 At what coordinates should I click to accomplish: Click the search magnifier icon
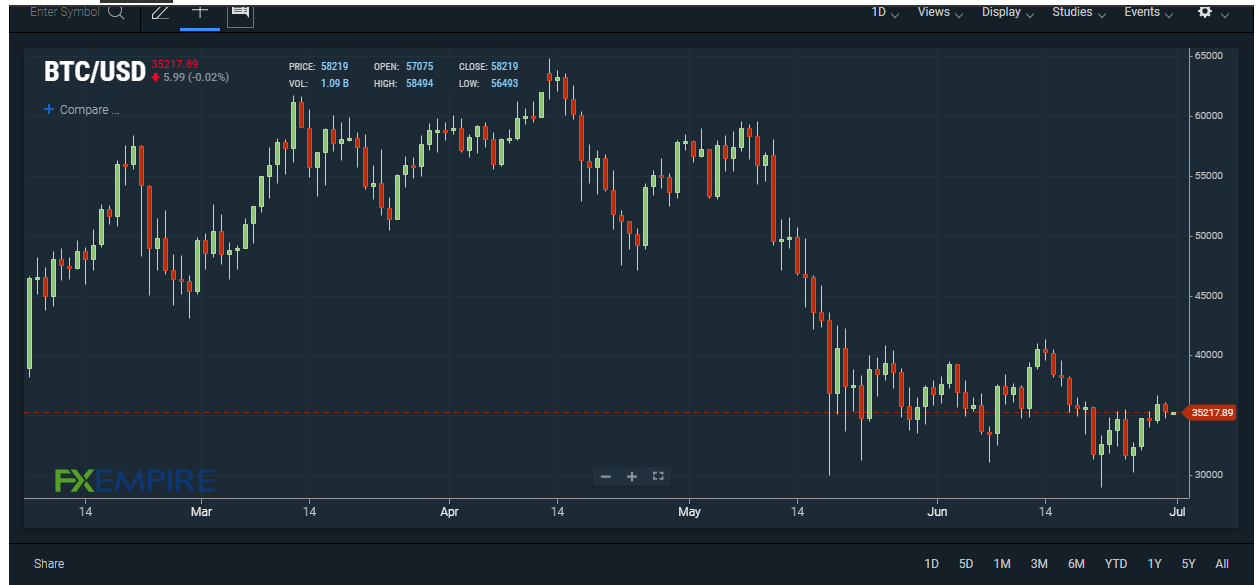(116, 13)
